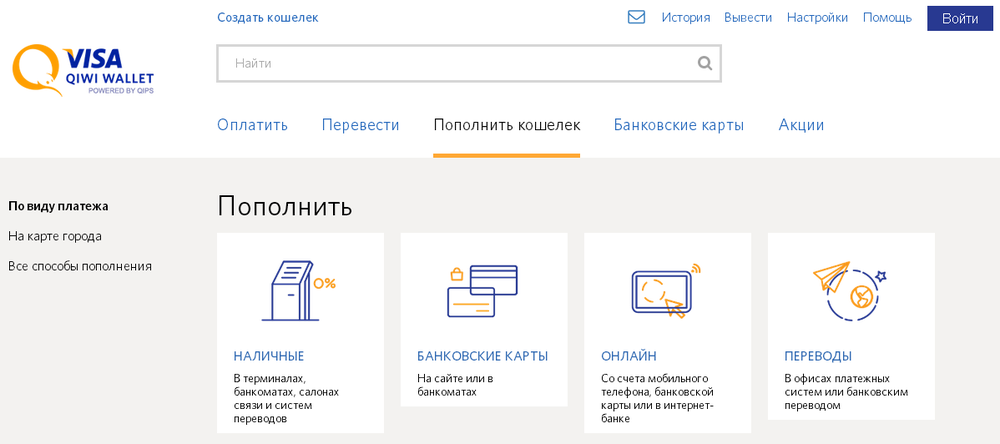Select the online tablet icon

[666, 290]
